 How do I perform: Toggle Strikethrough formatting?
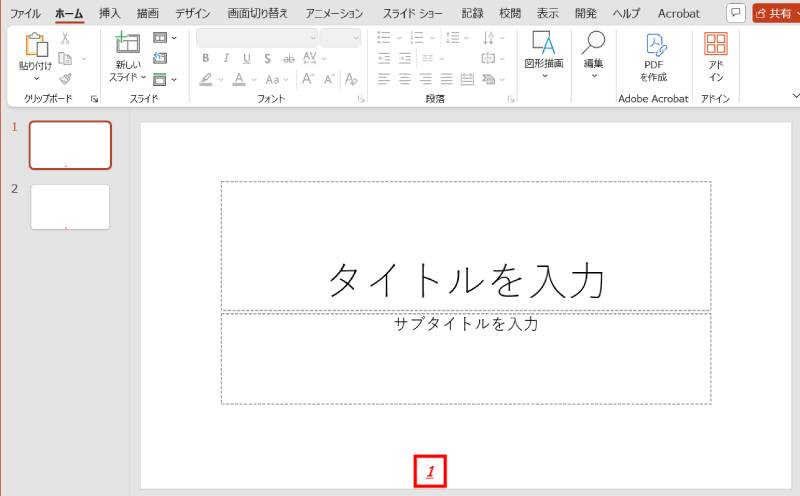tap(289, 59)
